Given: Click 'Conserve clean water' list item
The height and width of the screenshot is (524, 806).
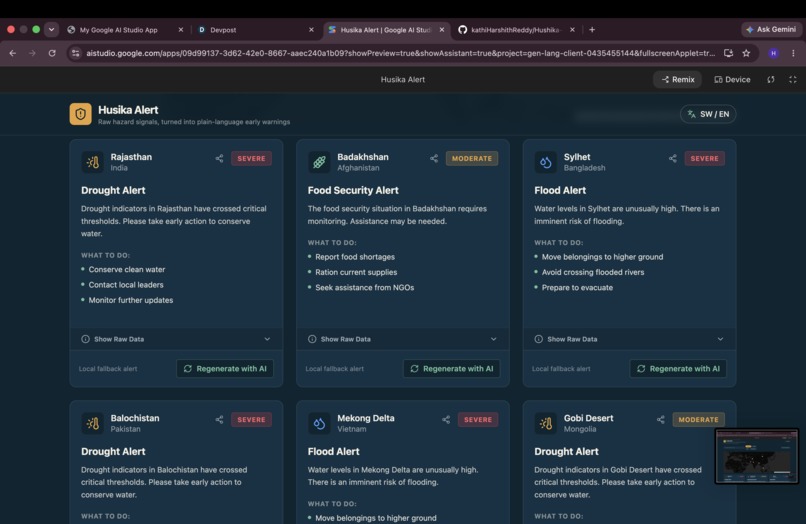Looking at the screenshot, I should (127, 269).
